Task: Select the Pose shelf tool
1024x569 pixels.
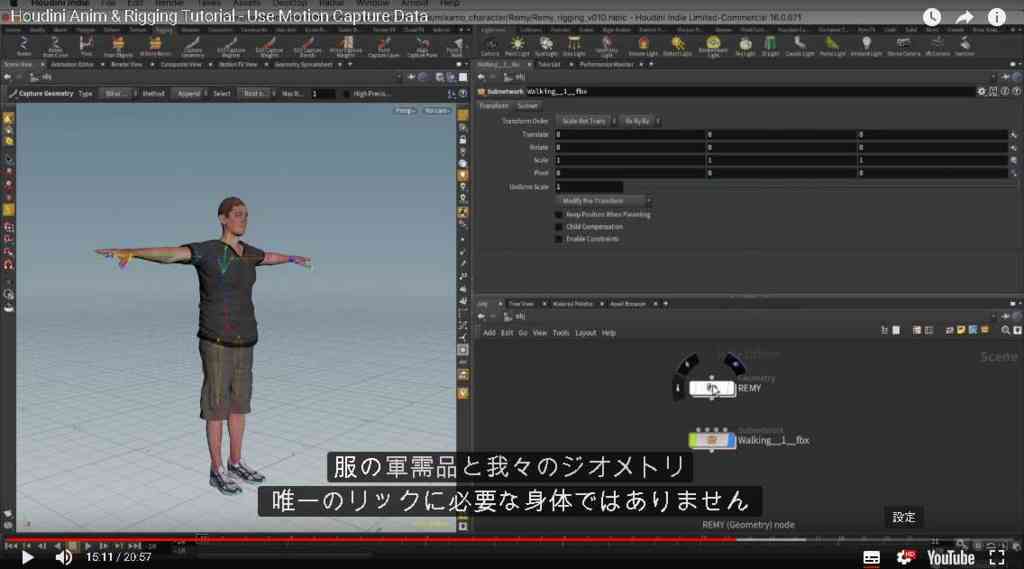Action: pos(86,46)
